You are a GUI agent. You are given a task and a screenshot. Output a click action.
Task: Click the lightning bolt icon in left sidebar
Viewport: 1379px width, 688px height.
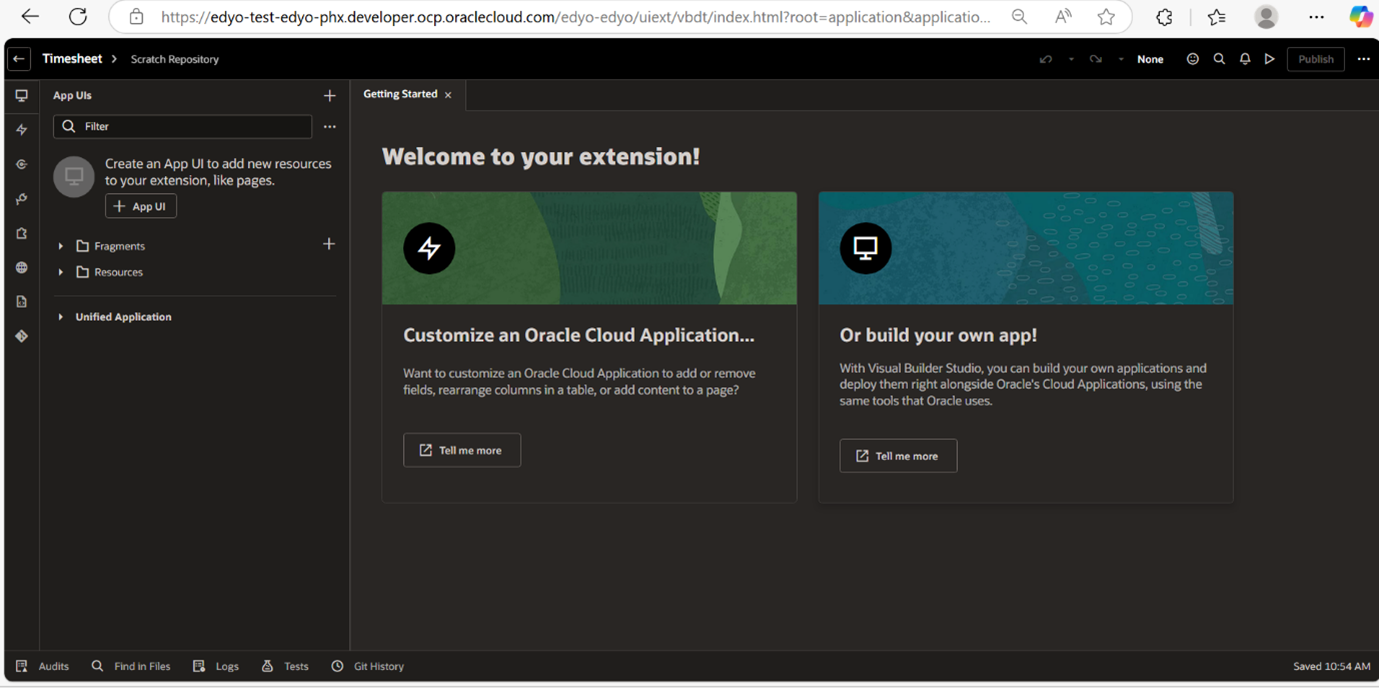pos(21,130)
